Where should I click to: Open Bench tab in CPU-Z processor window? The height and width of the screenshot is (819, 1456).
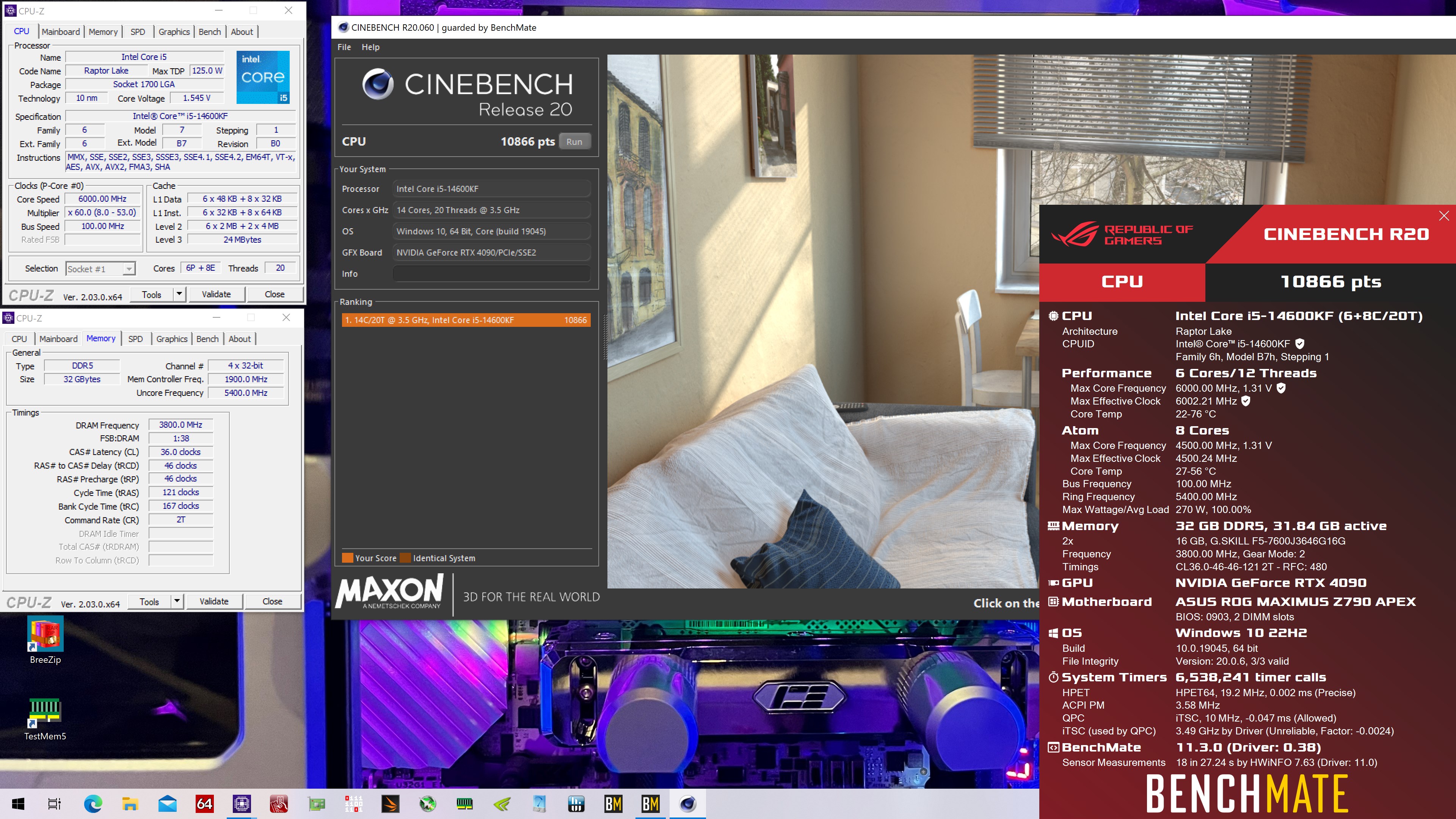click(210, 31)
